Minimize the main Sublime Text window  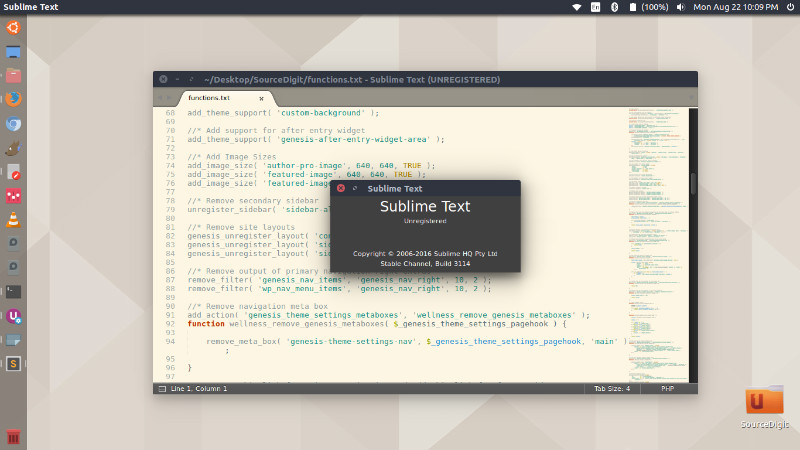178,79
